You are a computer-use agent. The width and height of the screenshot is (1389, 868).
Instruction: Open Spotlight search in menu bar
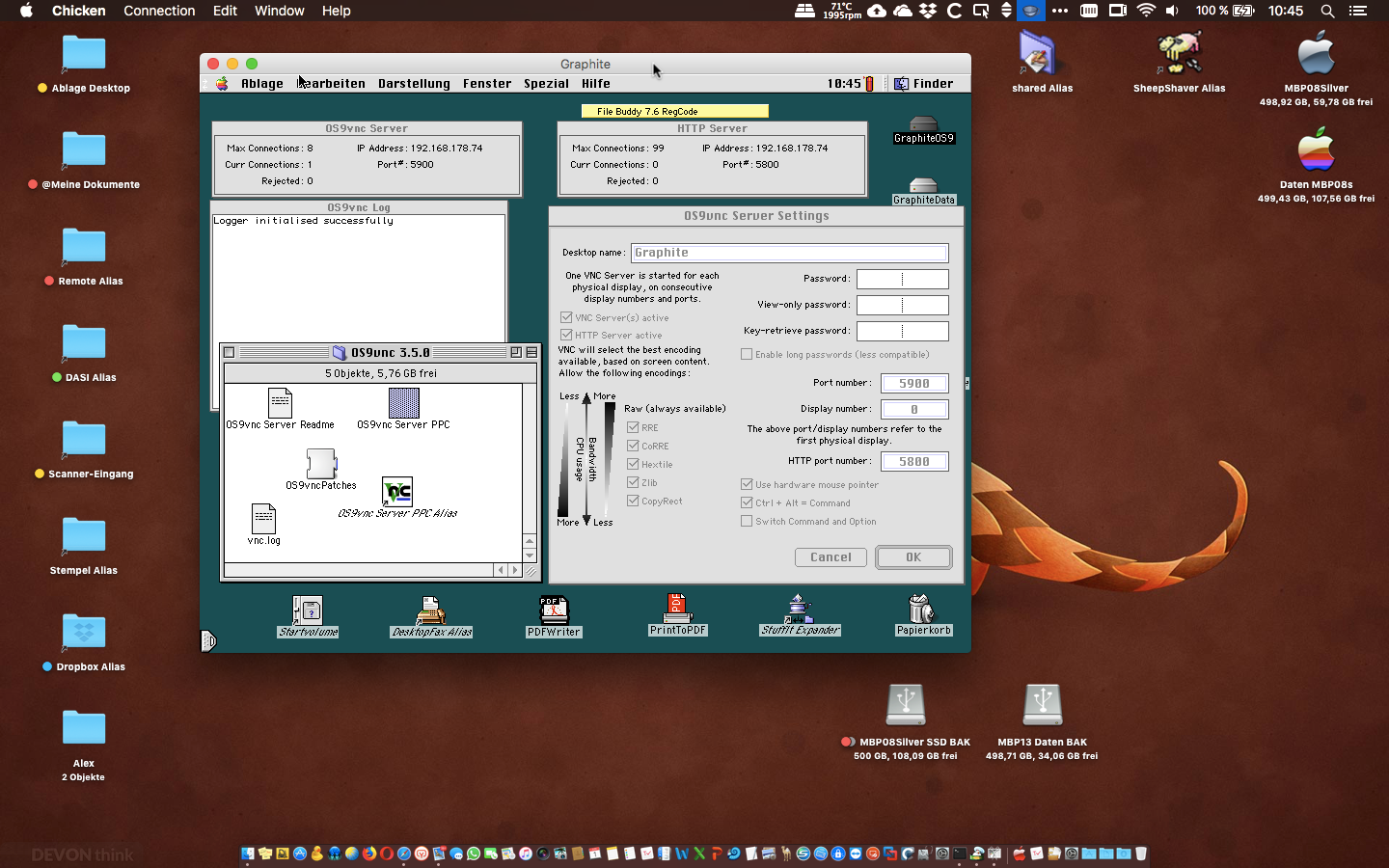[x=1327, y=11]
